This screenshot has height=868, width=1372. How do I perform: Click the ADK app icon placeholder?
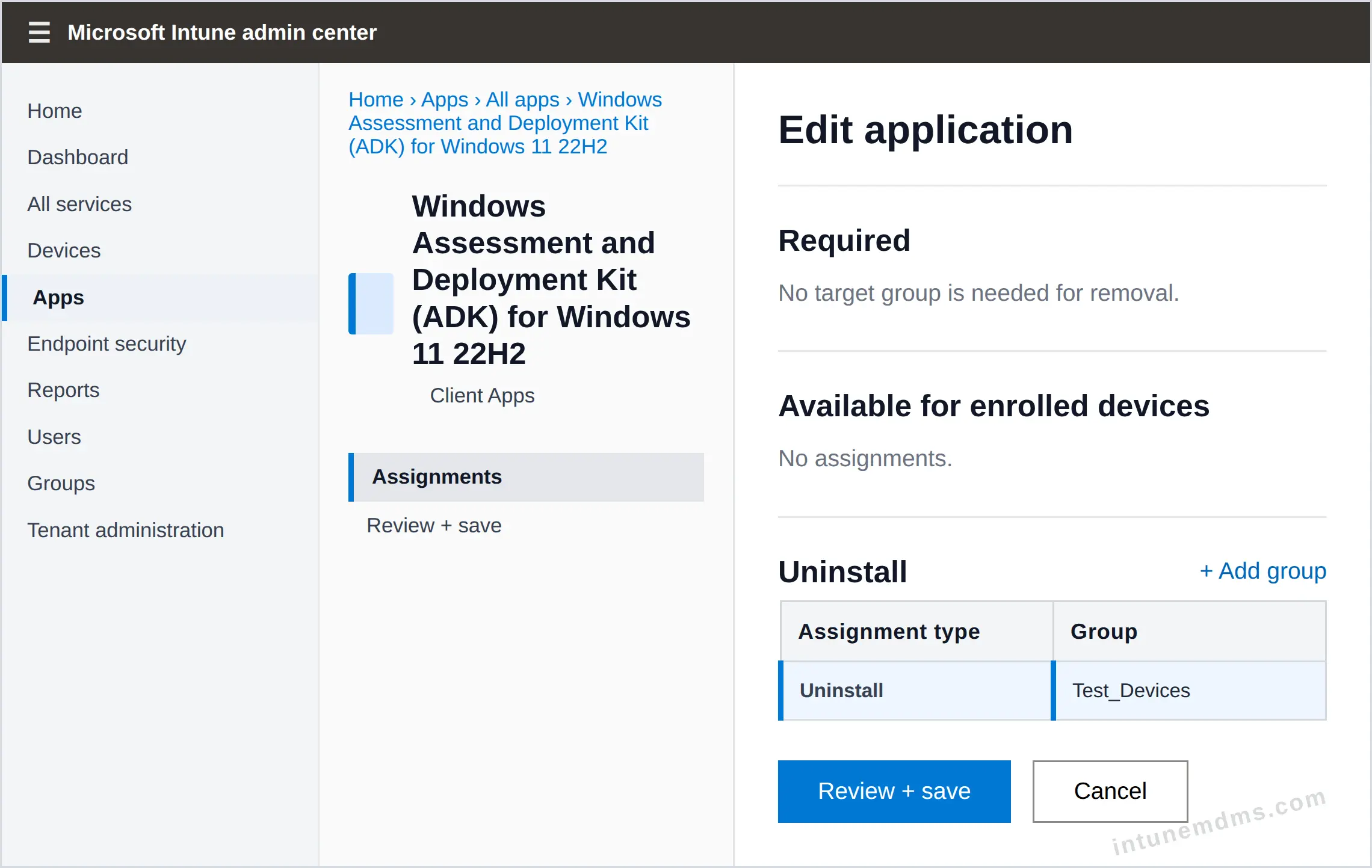click(371, 304)
